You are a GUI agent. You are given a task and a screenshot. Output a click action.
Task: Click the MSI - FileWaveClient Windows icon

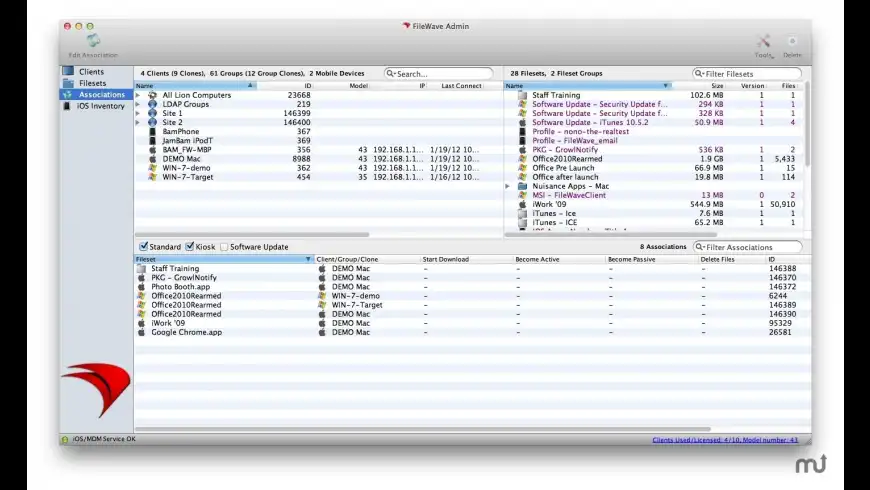(x=522, y=195)
